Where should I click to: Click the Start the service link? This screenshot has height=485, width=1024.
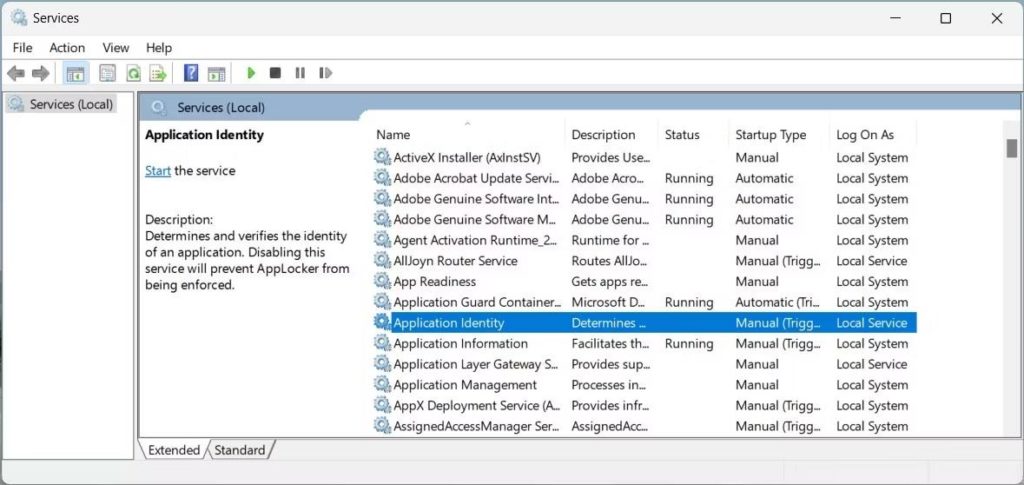[158, 171]
